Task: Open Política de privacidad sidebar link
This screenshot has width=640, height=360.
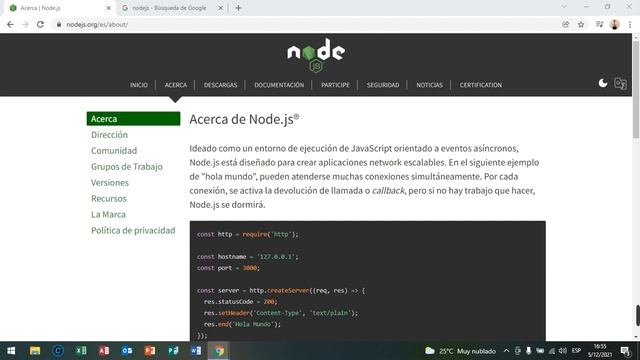Action: coord(133,230)
